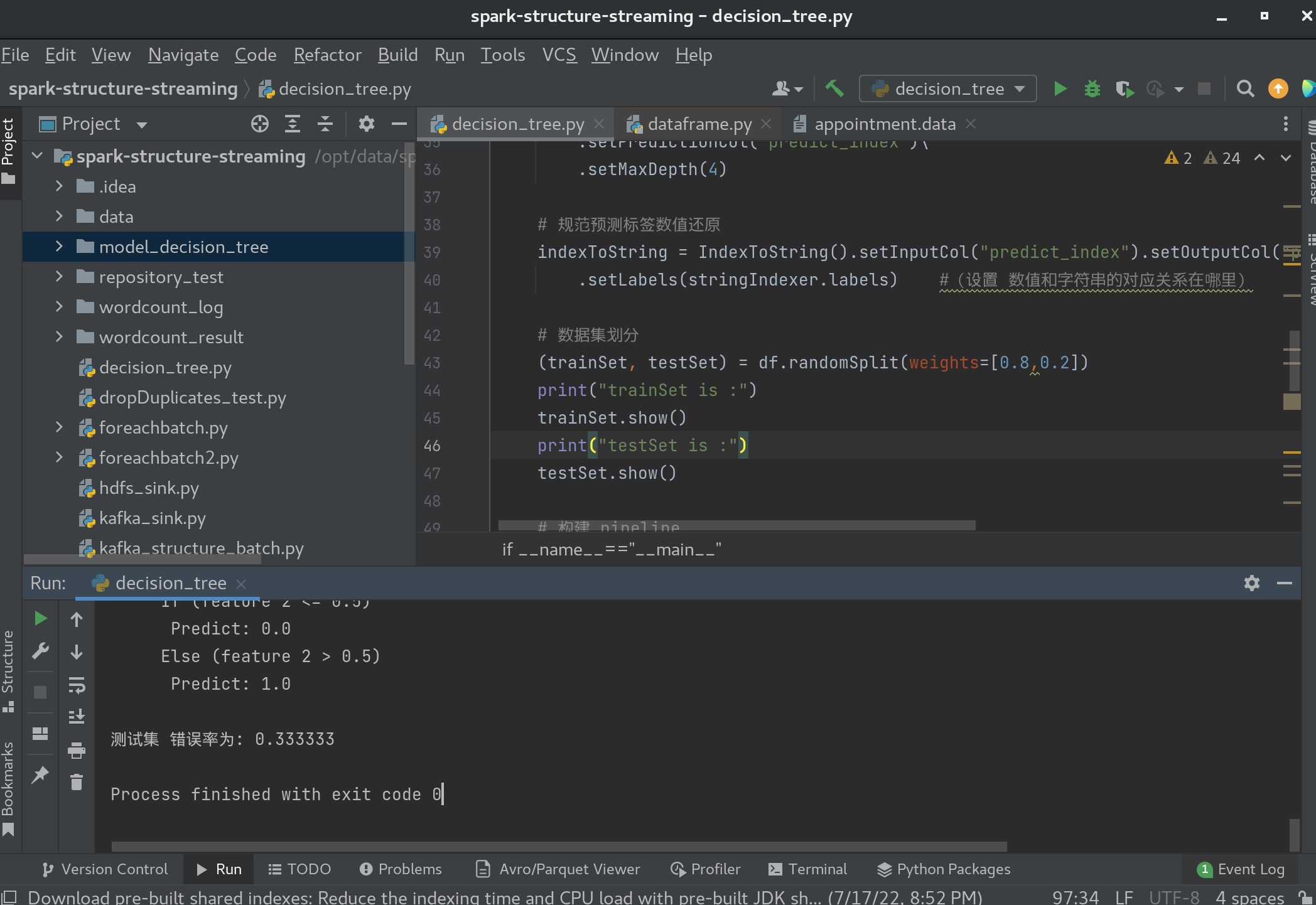The height and width of the screenshot is (905, 1316).
Task: Expand the foreachbatch.py node
Action: coord(59,427)
